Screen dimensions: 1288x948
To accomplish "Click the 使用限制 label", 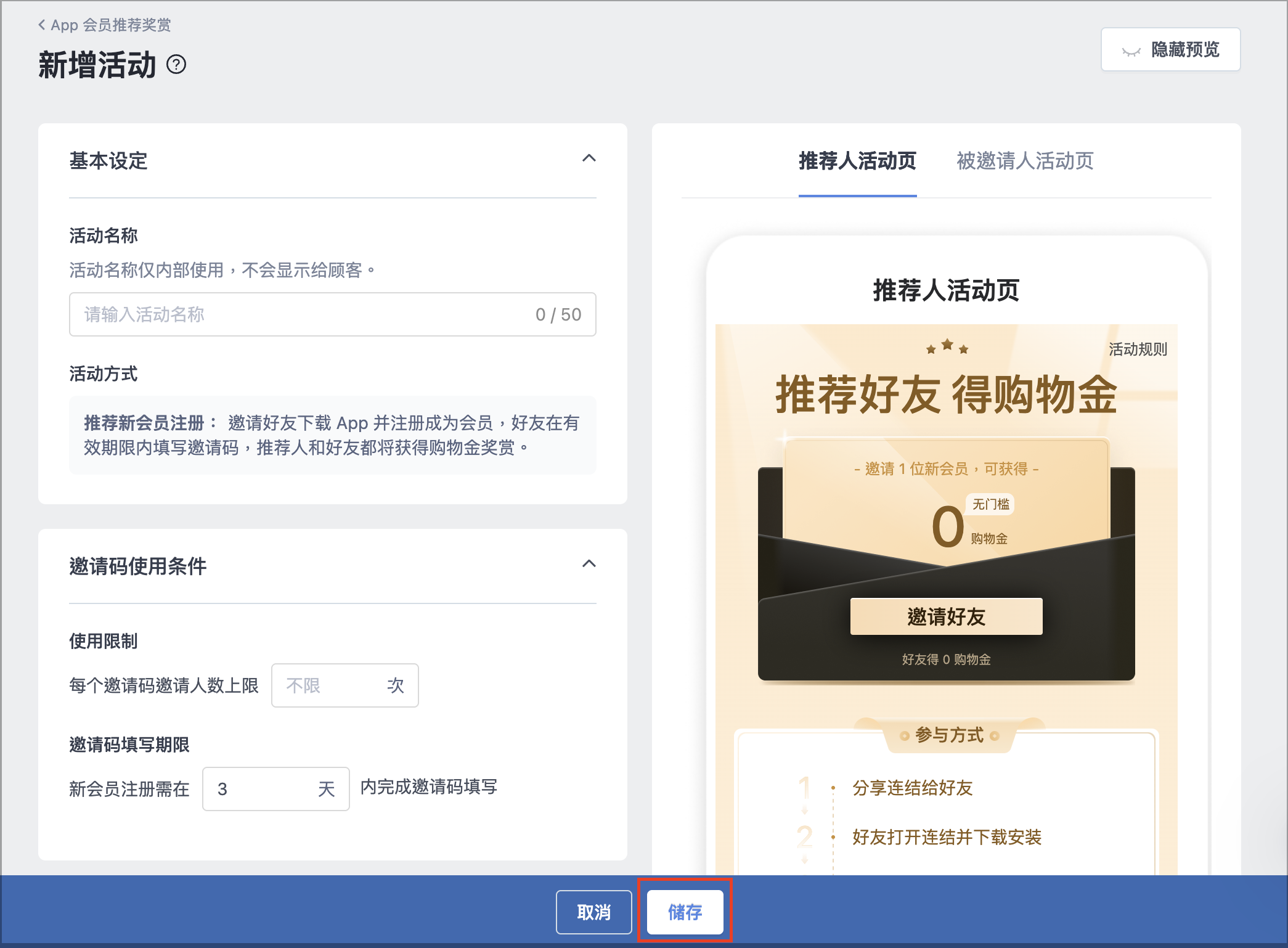I will coord(103,641).
